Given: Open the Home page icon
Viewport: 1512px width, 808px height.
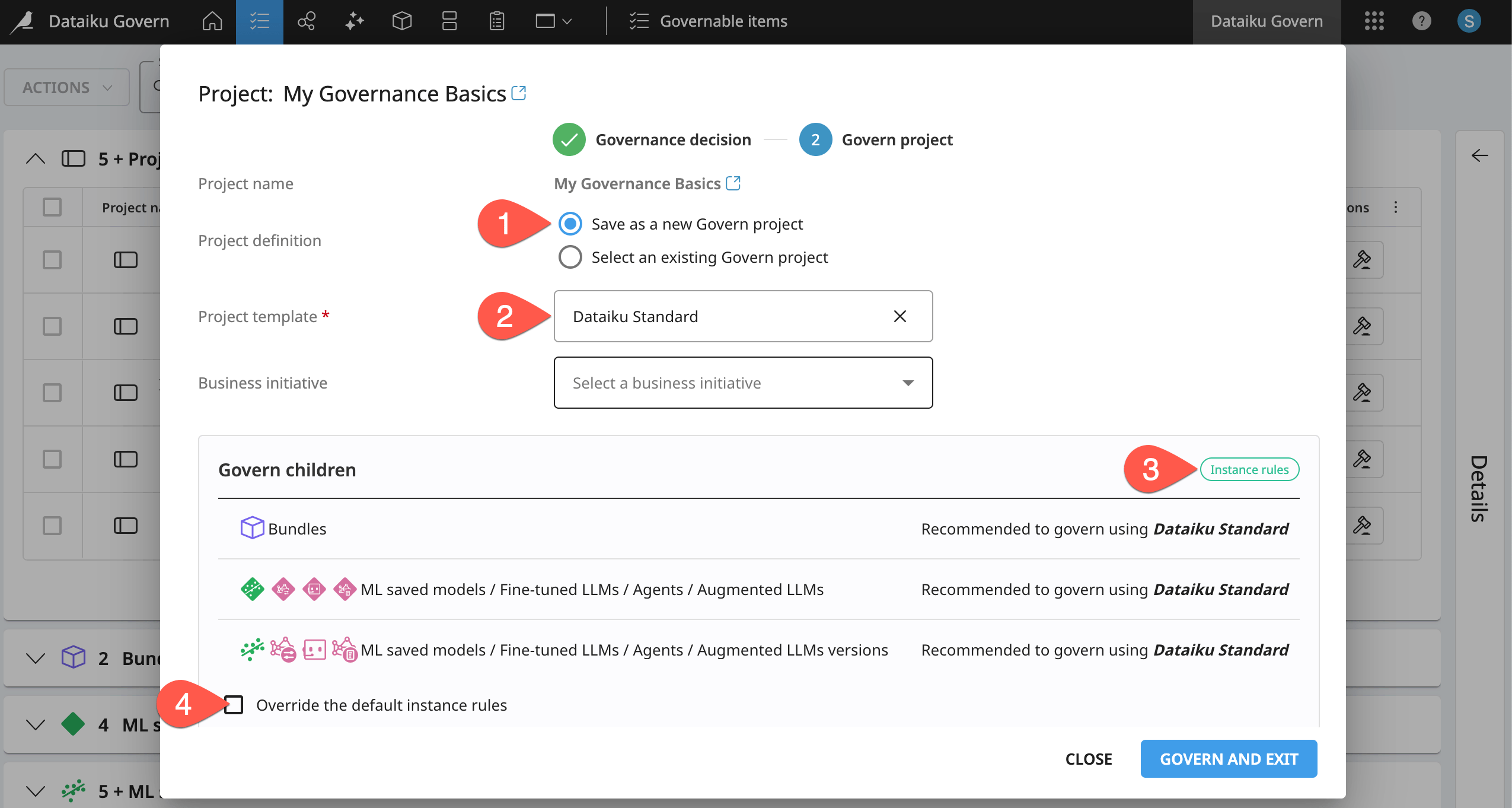Looking at the screenshot, I should click(212, 21).
